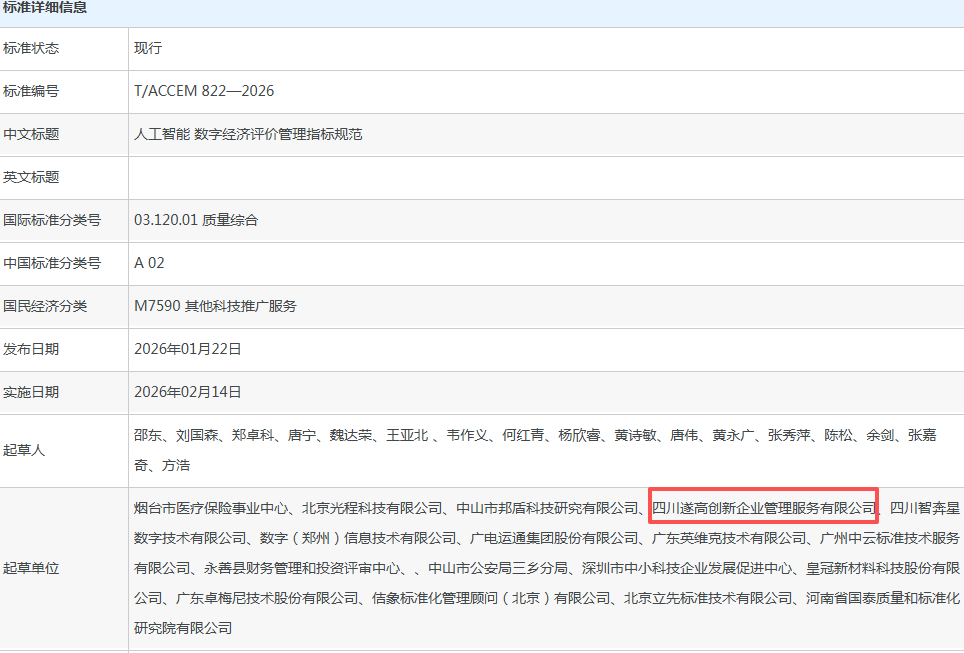Click the implementation date 2026年02月14日
Image resolution: width=964 pixels, height=653 pixels.
point(188,392)
